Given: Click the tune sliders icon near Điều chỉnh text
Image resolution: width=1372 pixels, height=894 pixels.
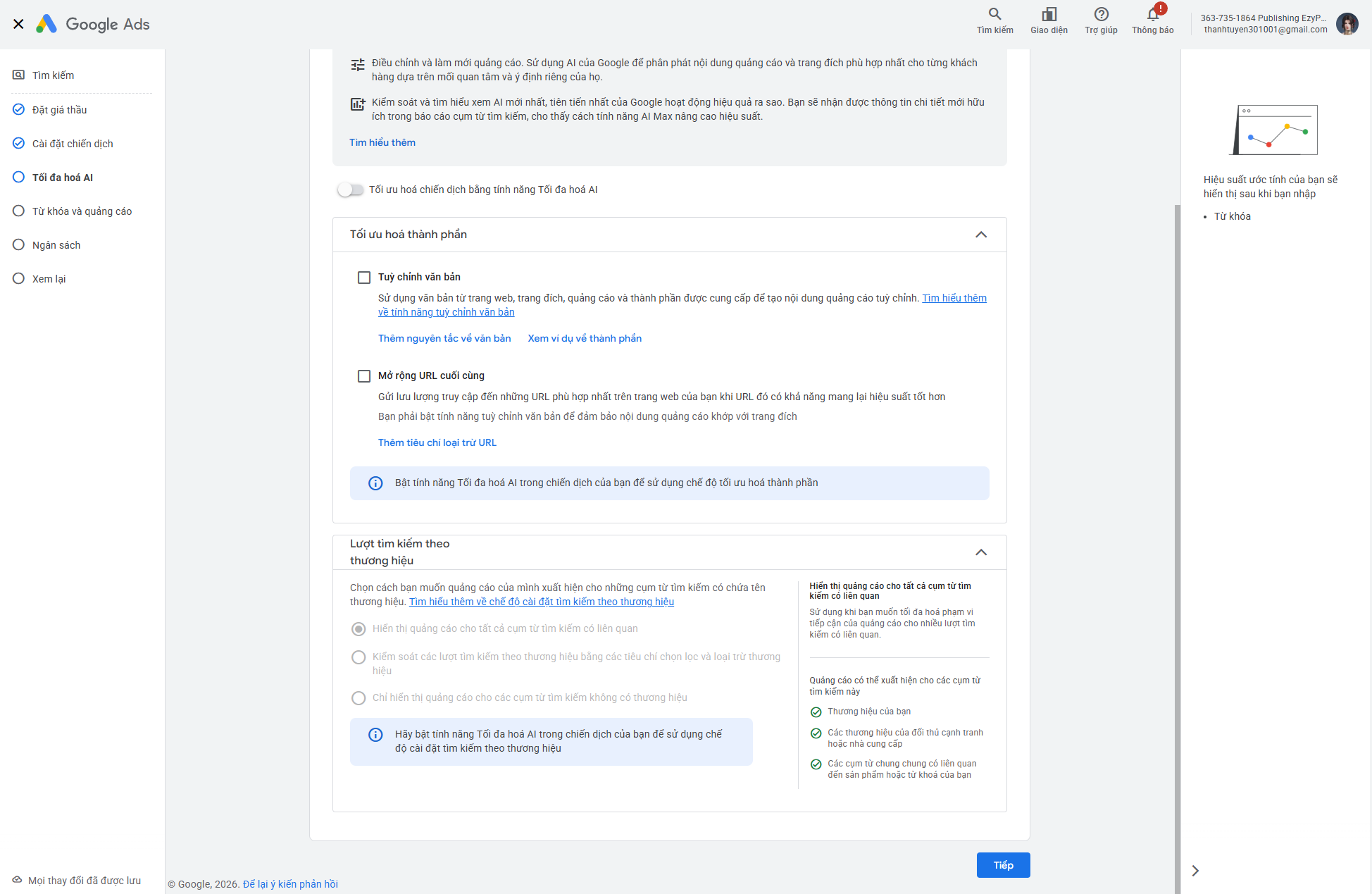Looking at the screenshot, I should pos(358,65).
